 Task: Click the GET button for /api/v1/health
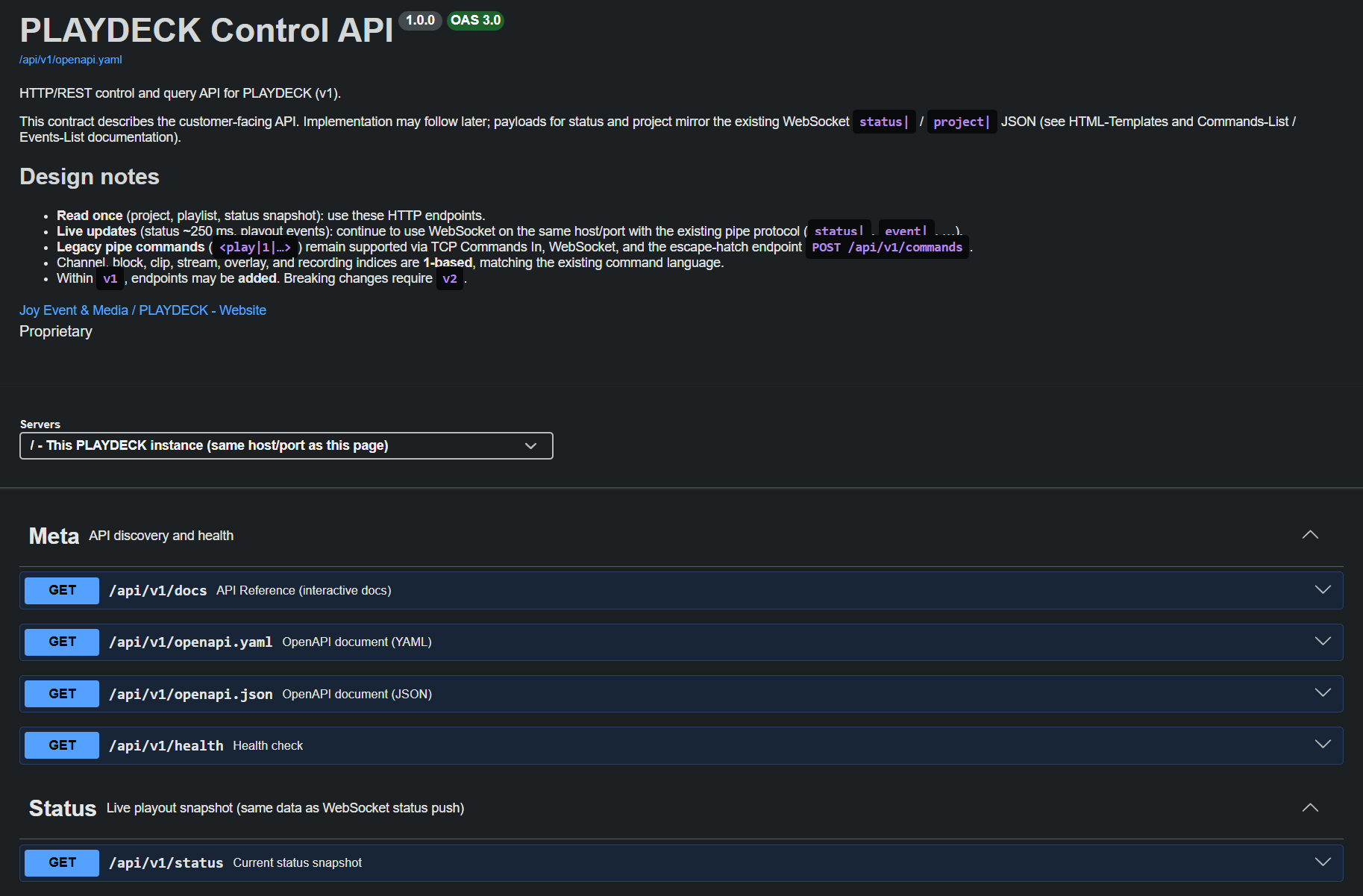(x=62, y=745)
